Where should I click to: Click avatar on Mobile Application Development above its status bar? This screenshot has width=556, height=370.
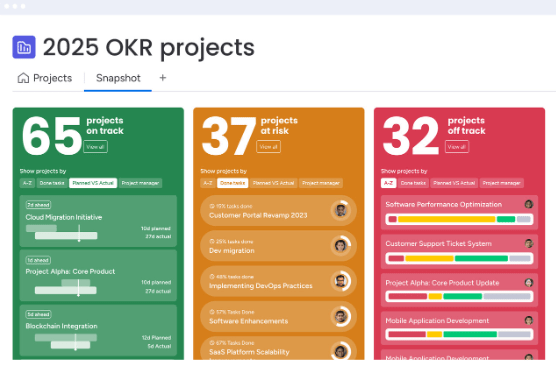click(x=529, y=320)
